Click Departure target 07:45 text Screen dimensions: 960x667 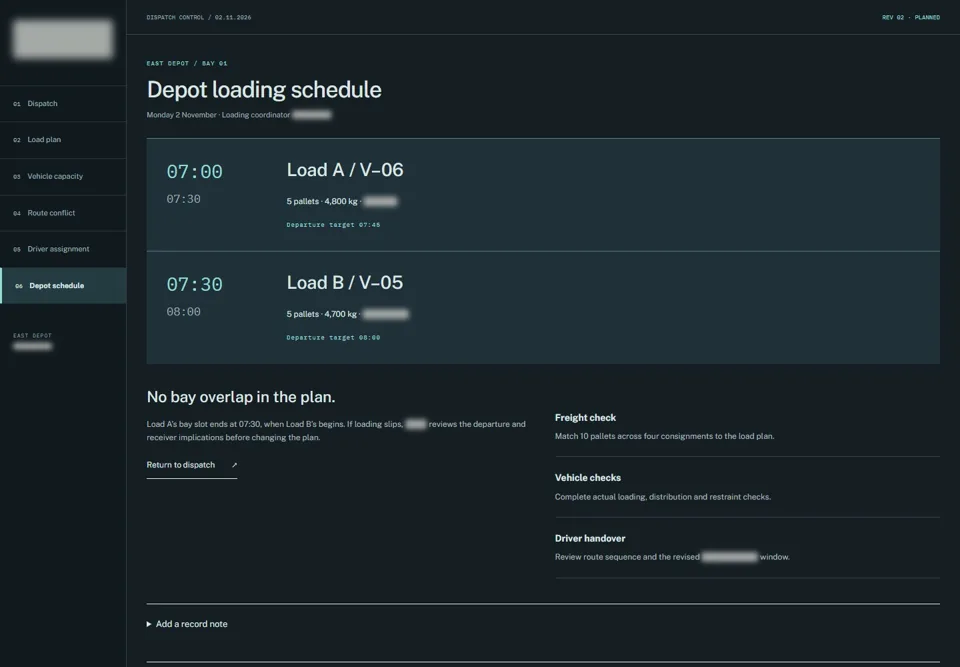click(x=333, y=225)
